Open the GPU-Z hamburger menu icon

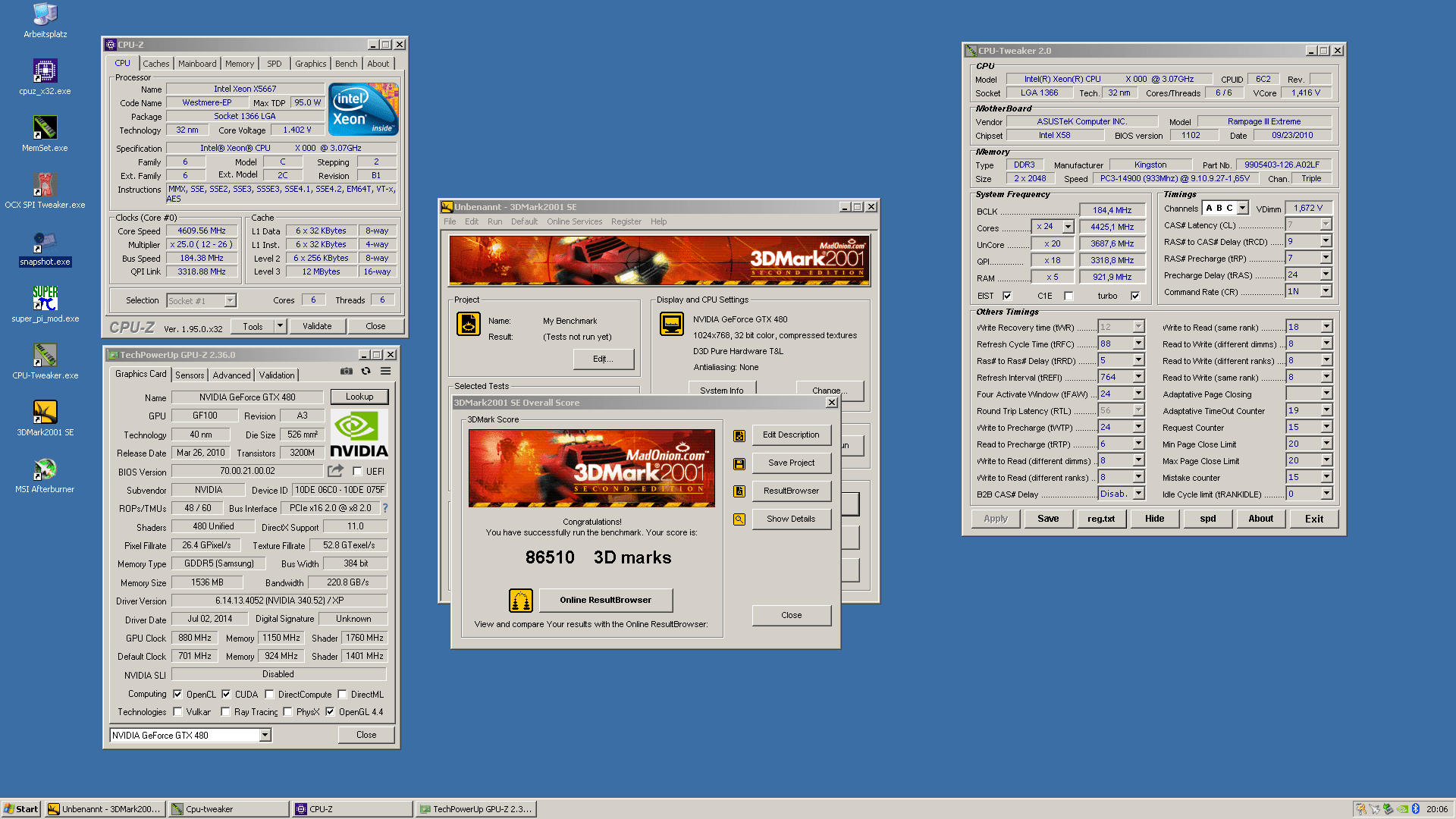tap(386, 372)
